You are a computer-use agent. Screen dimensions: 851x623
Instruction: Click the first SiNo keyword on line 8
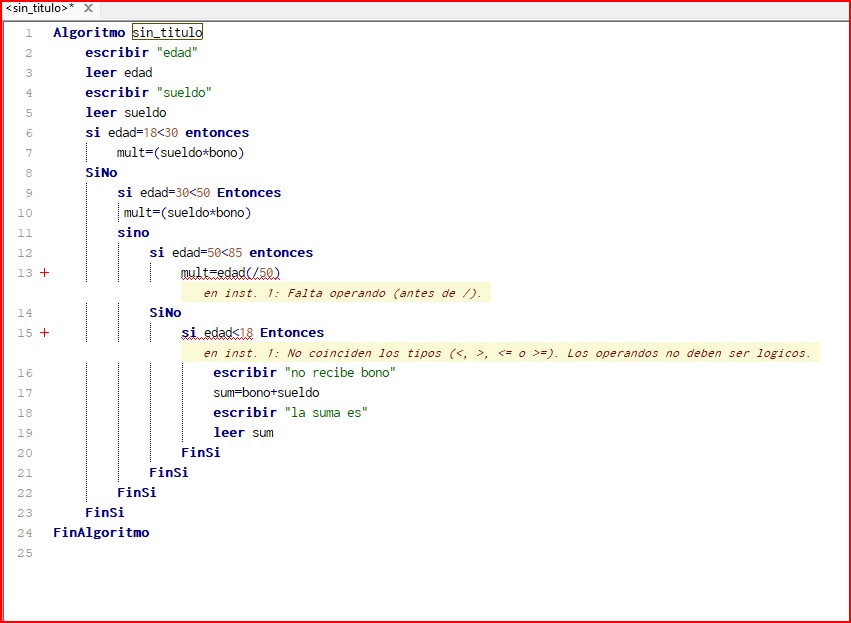[101, 173]
